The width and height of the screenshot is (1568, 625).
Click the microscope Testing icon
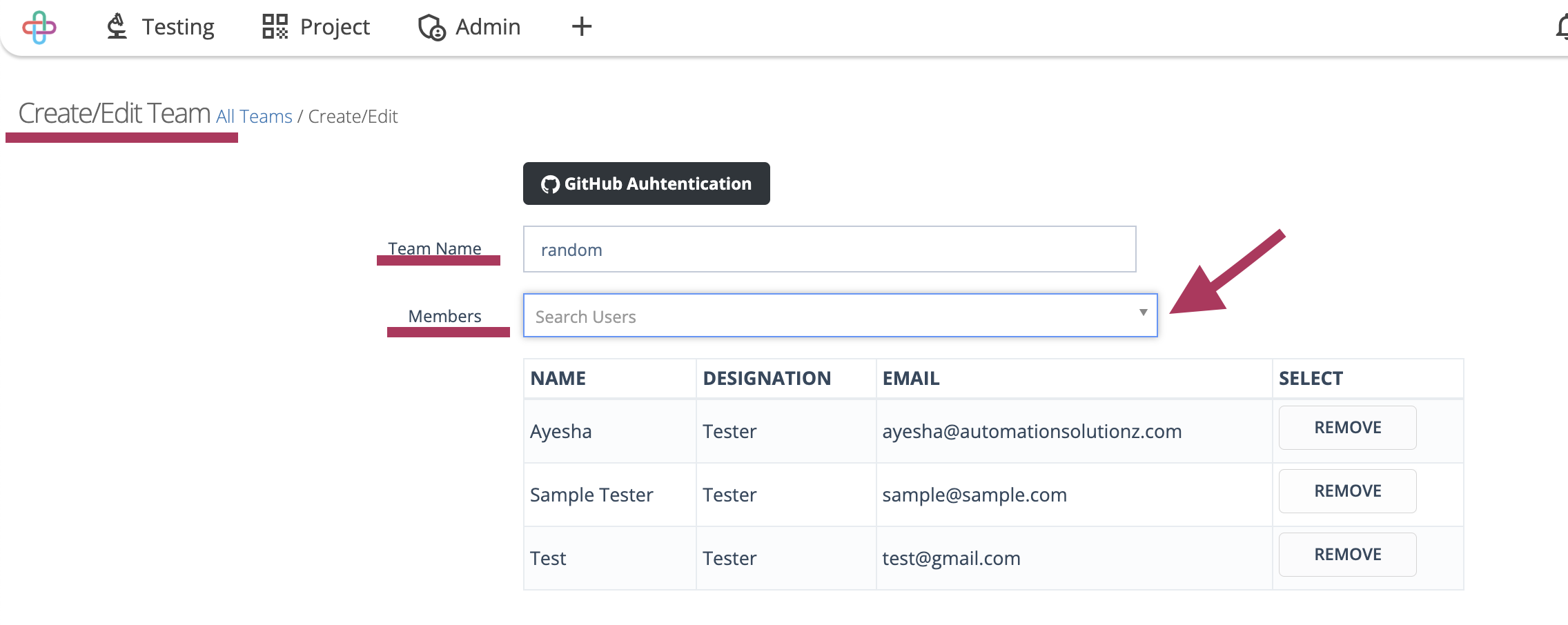117,26
